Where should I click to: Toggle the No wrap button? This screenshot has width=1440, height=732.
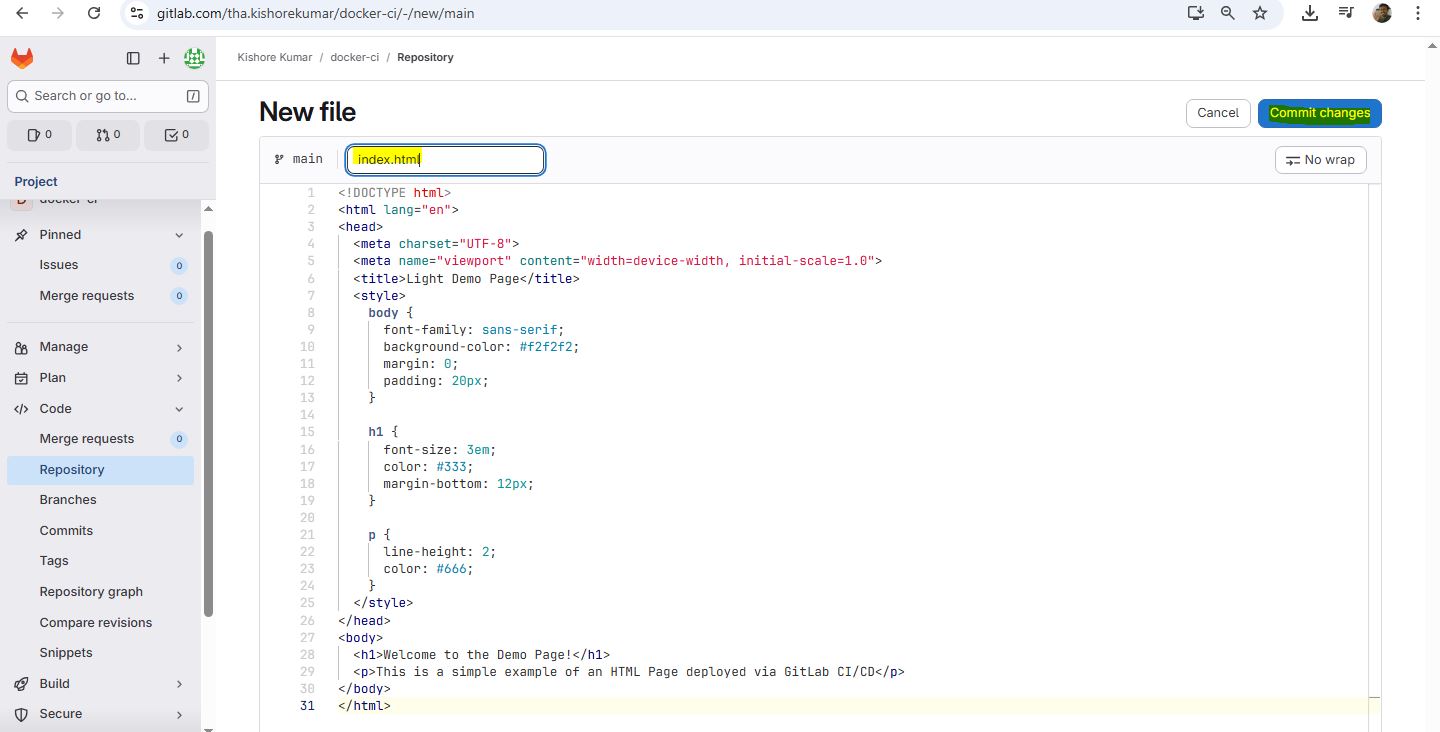(1320, 160)
